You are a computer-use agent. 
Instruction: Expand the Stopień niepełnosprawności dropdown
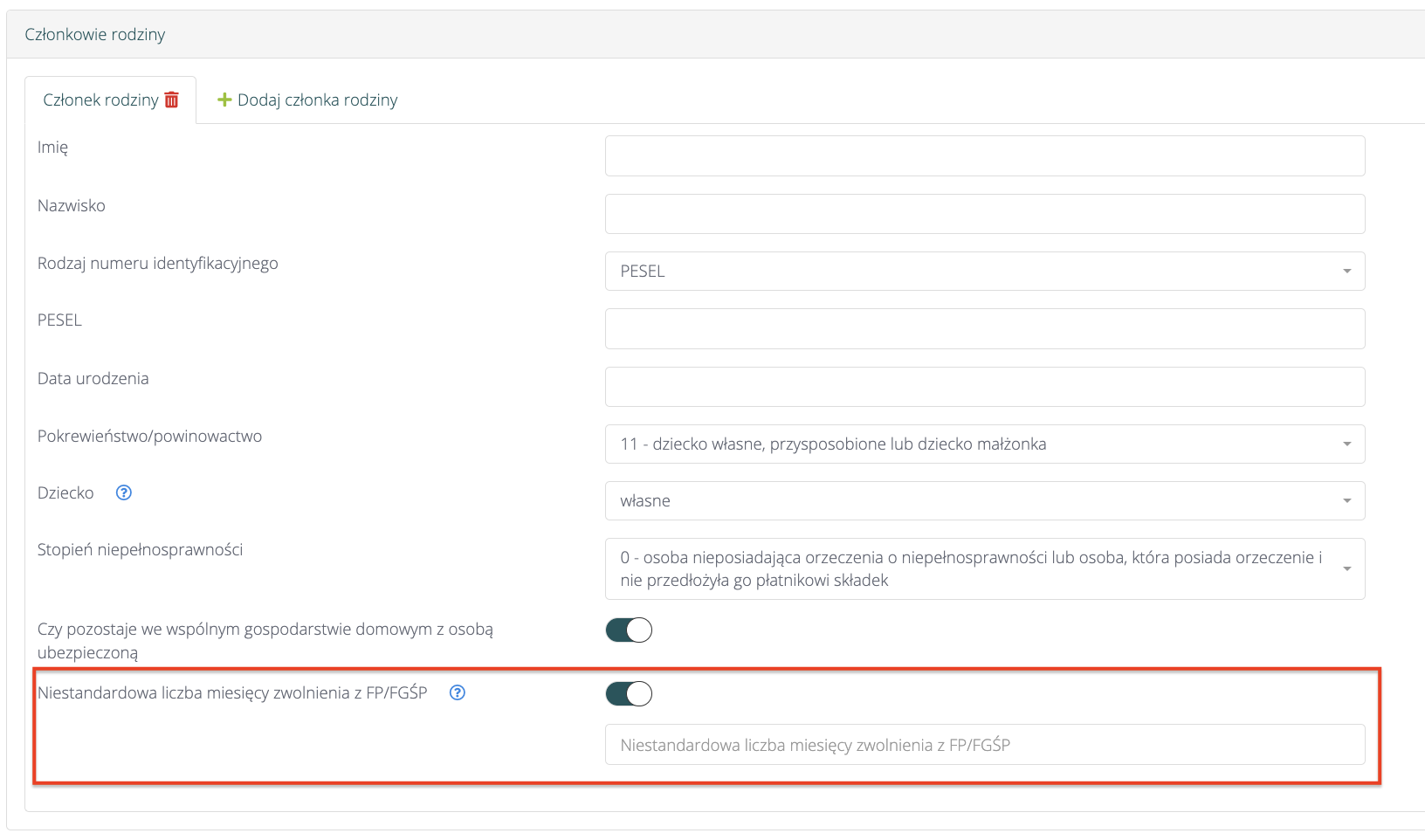(x=984, y=568)
